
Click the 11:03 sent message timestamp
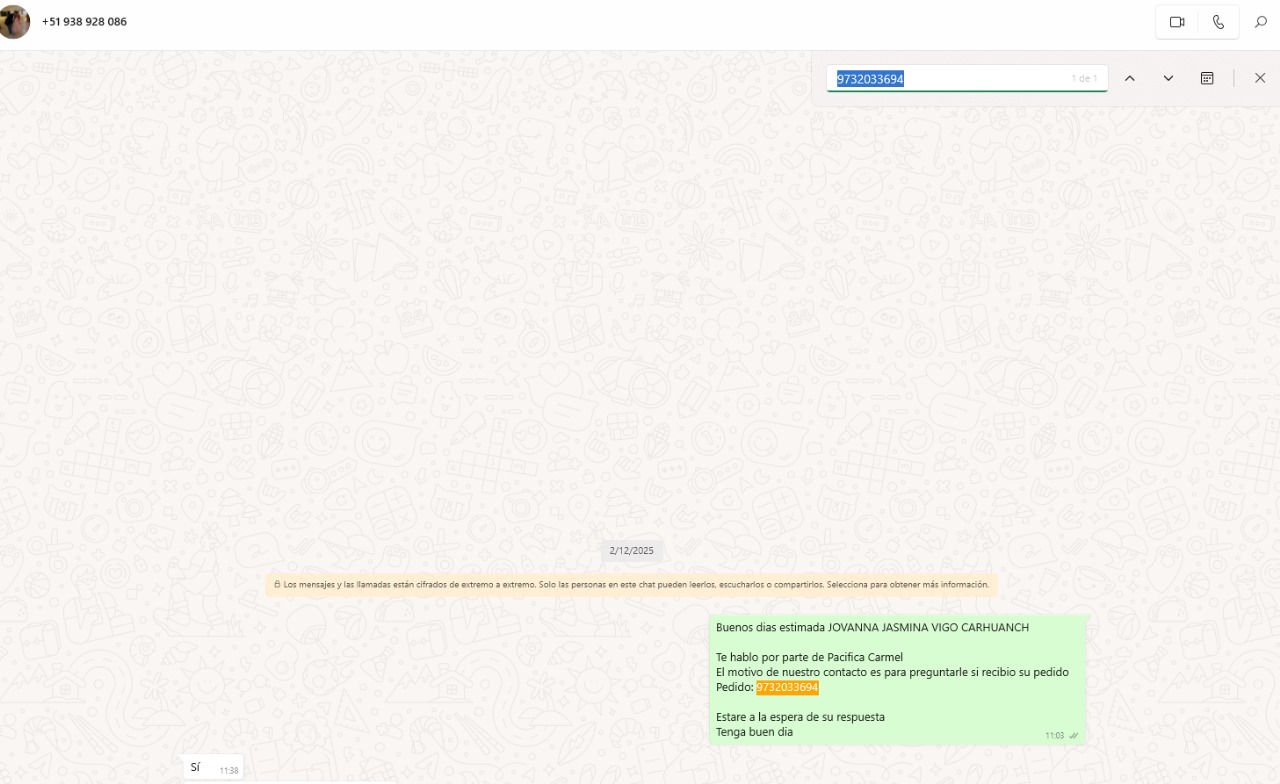1054,736
